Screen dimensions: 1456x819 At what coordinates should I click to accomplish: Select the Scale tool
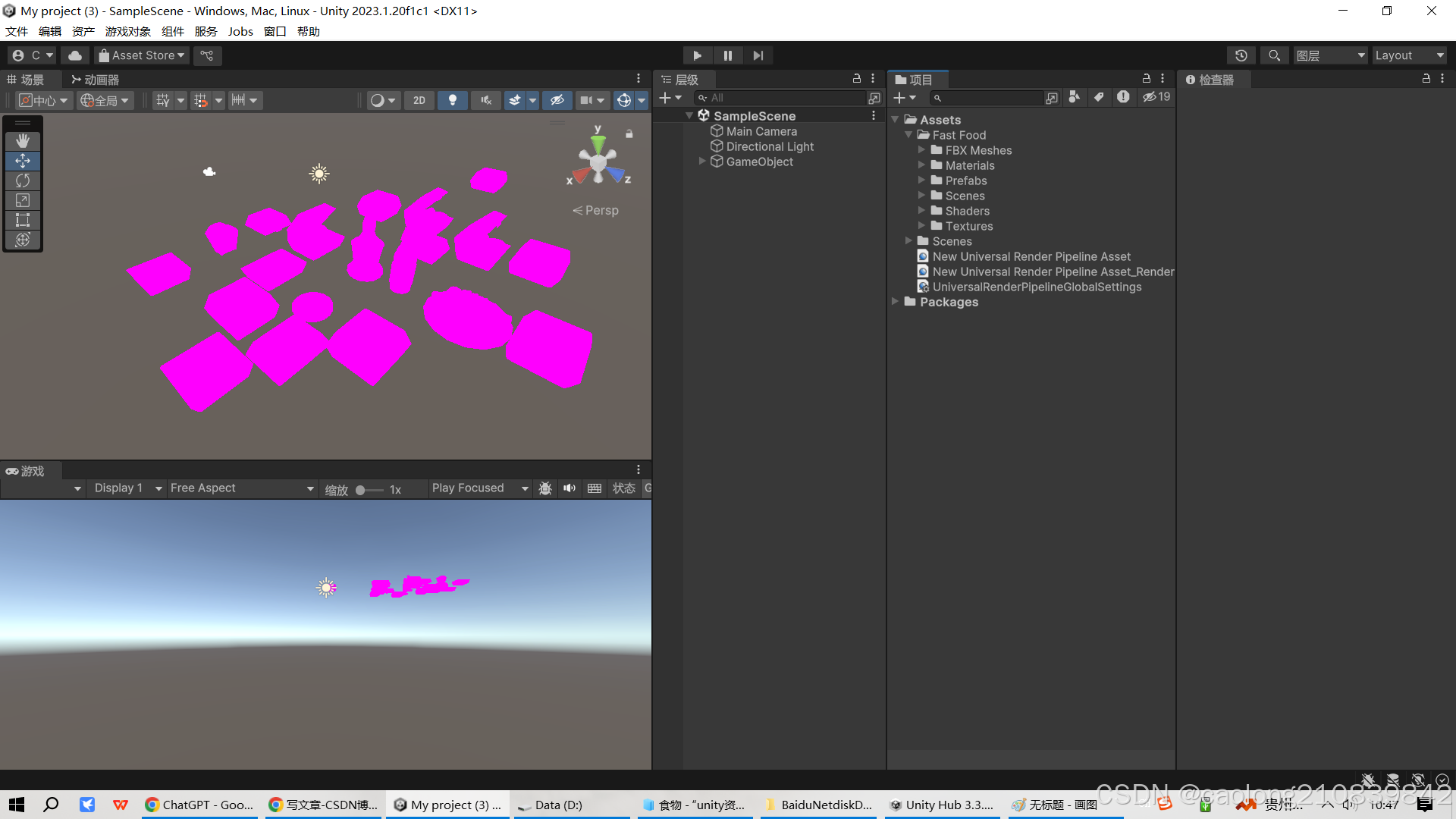(x=23, y=200)
